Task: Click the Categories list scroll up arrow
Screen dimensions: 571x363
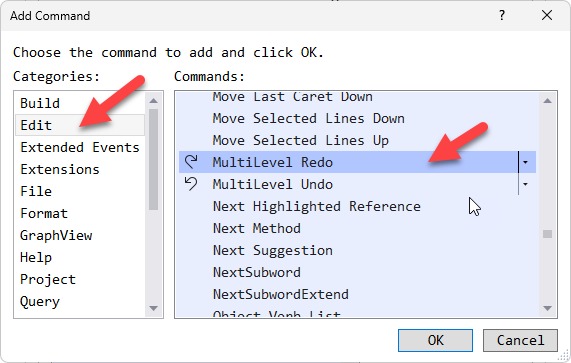Action: (154, 101)
